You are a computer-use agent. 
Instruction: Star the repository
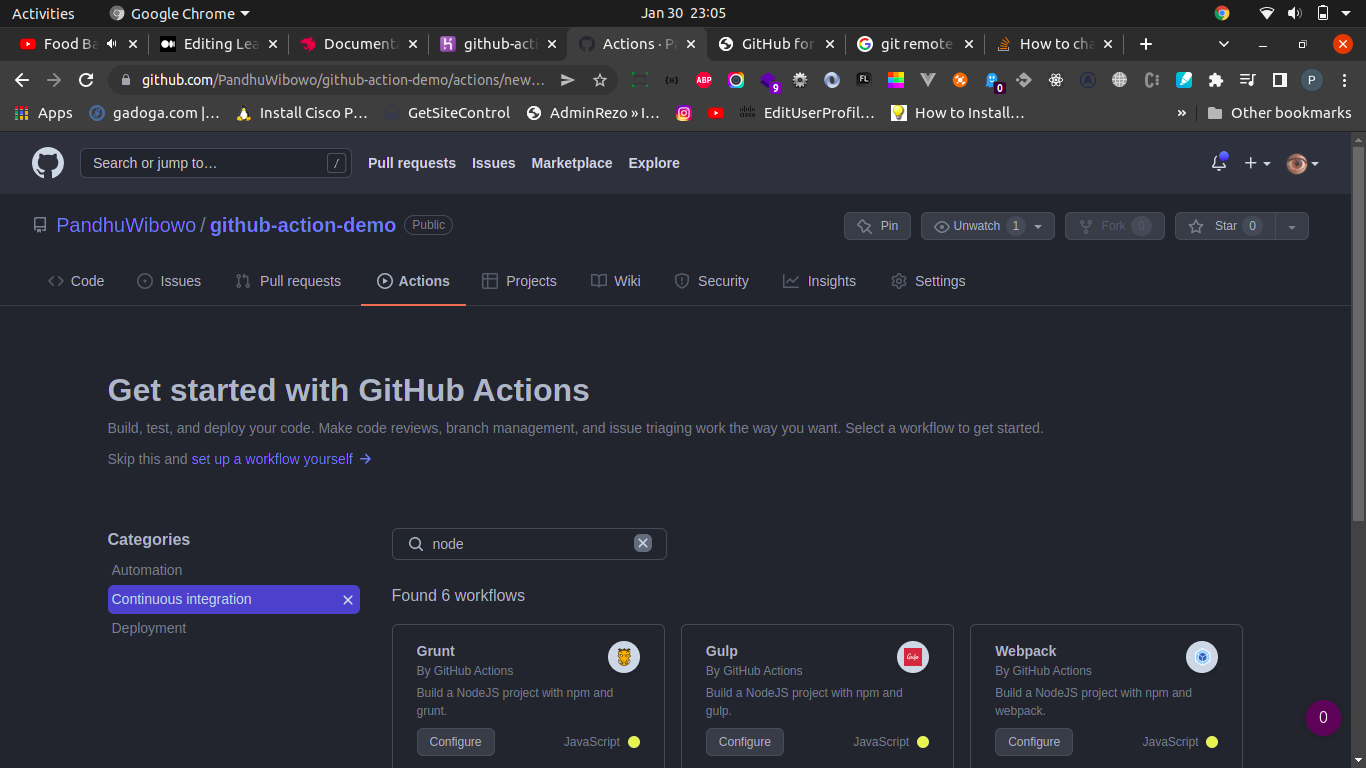[1225, 226]
